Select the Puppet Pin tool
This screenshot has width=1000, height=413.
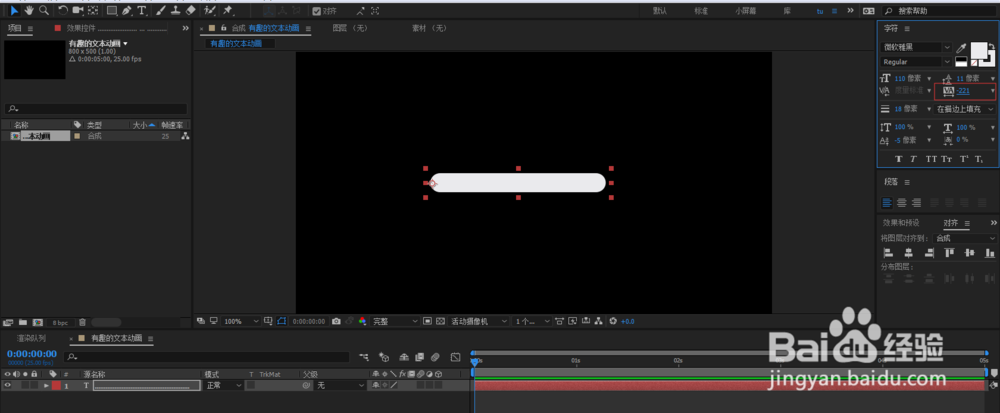(228, 10)
